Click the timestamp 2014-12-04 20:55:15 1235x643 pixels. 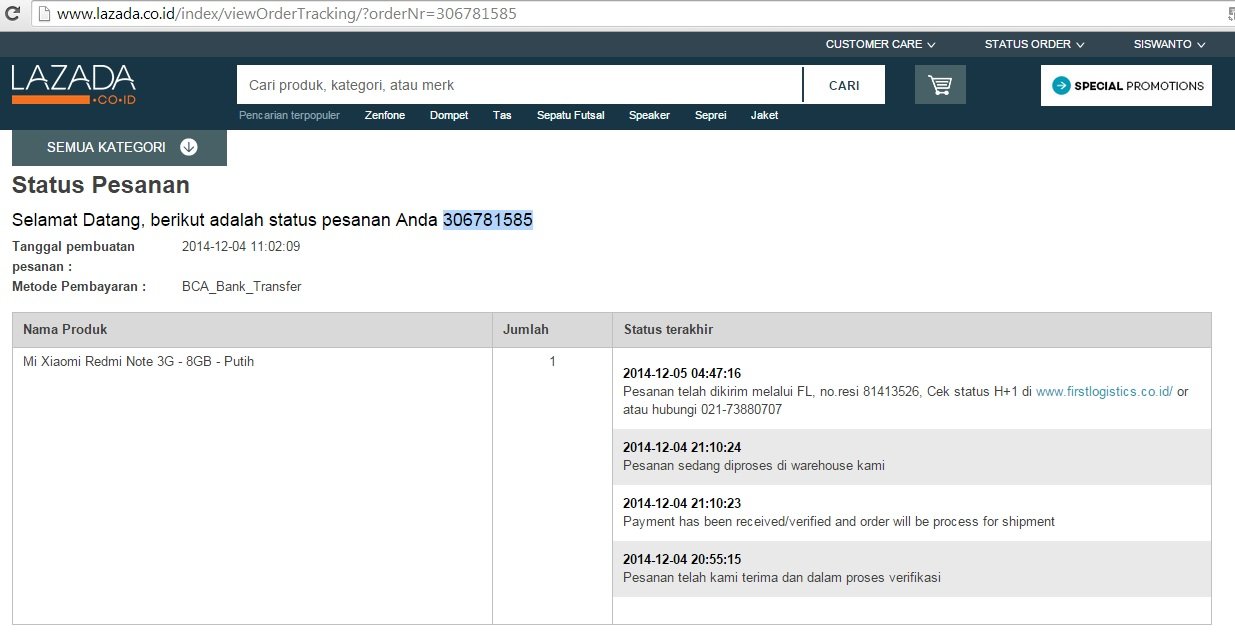click(682, 560)
